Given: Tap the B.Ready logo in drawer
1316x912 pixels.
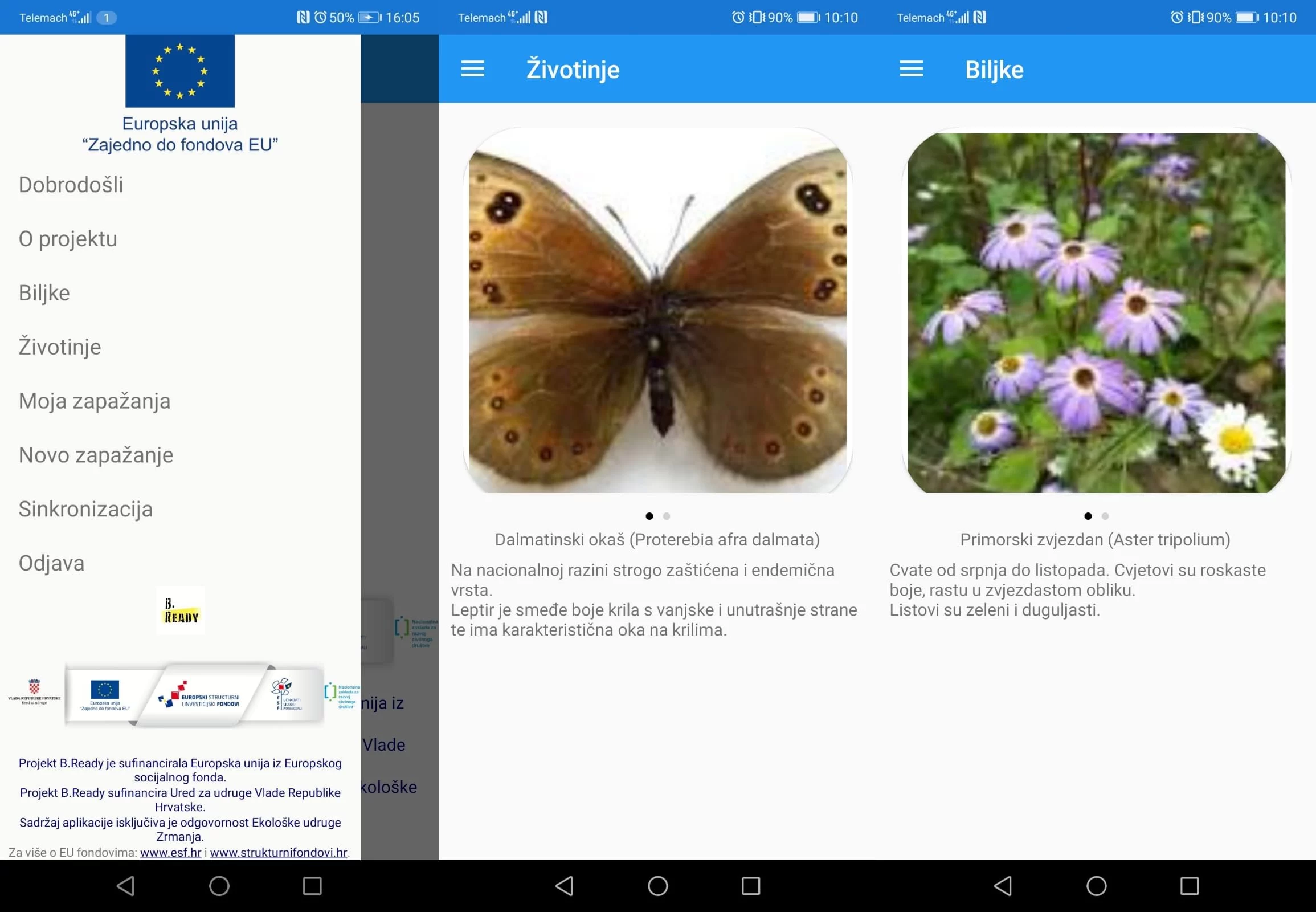Looking at the screenshot, I should click(181, 611).
